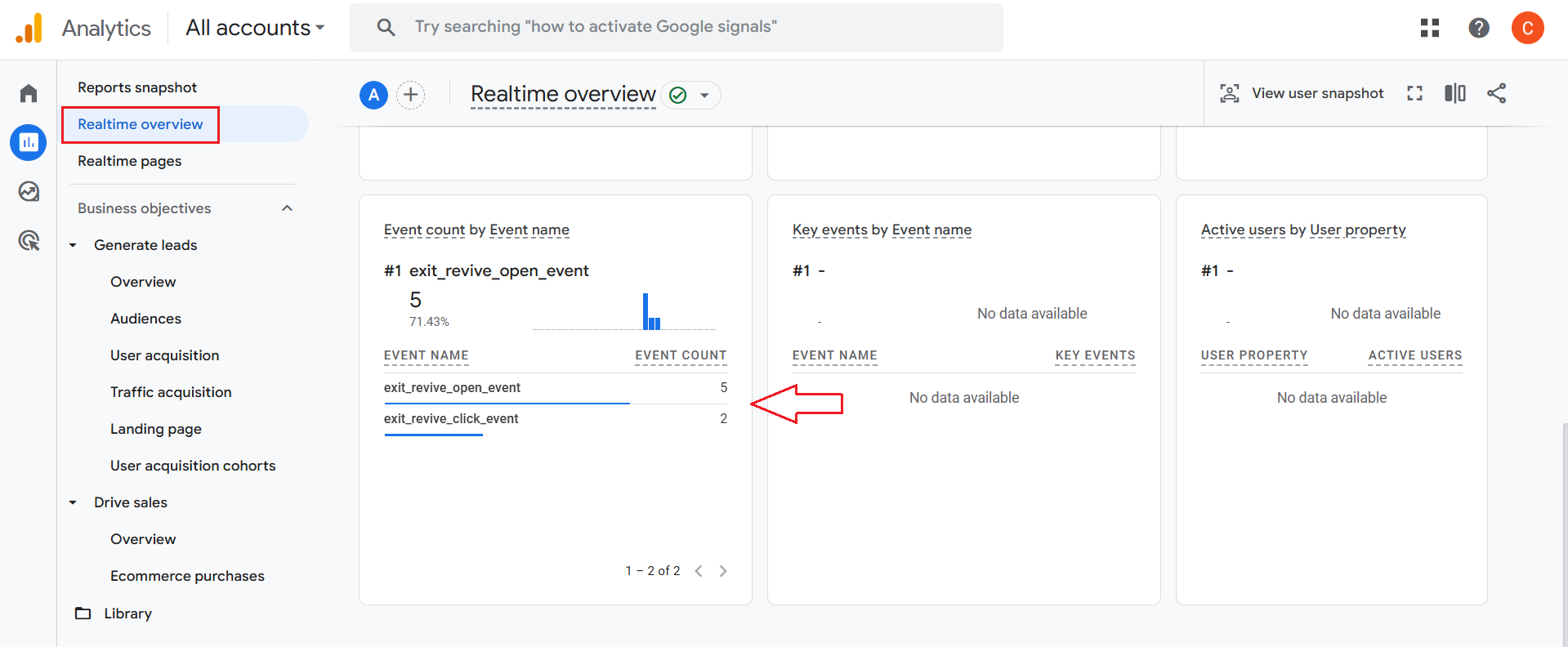Open the Explore icon in left rail

point(29,191)
